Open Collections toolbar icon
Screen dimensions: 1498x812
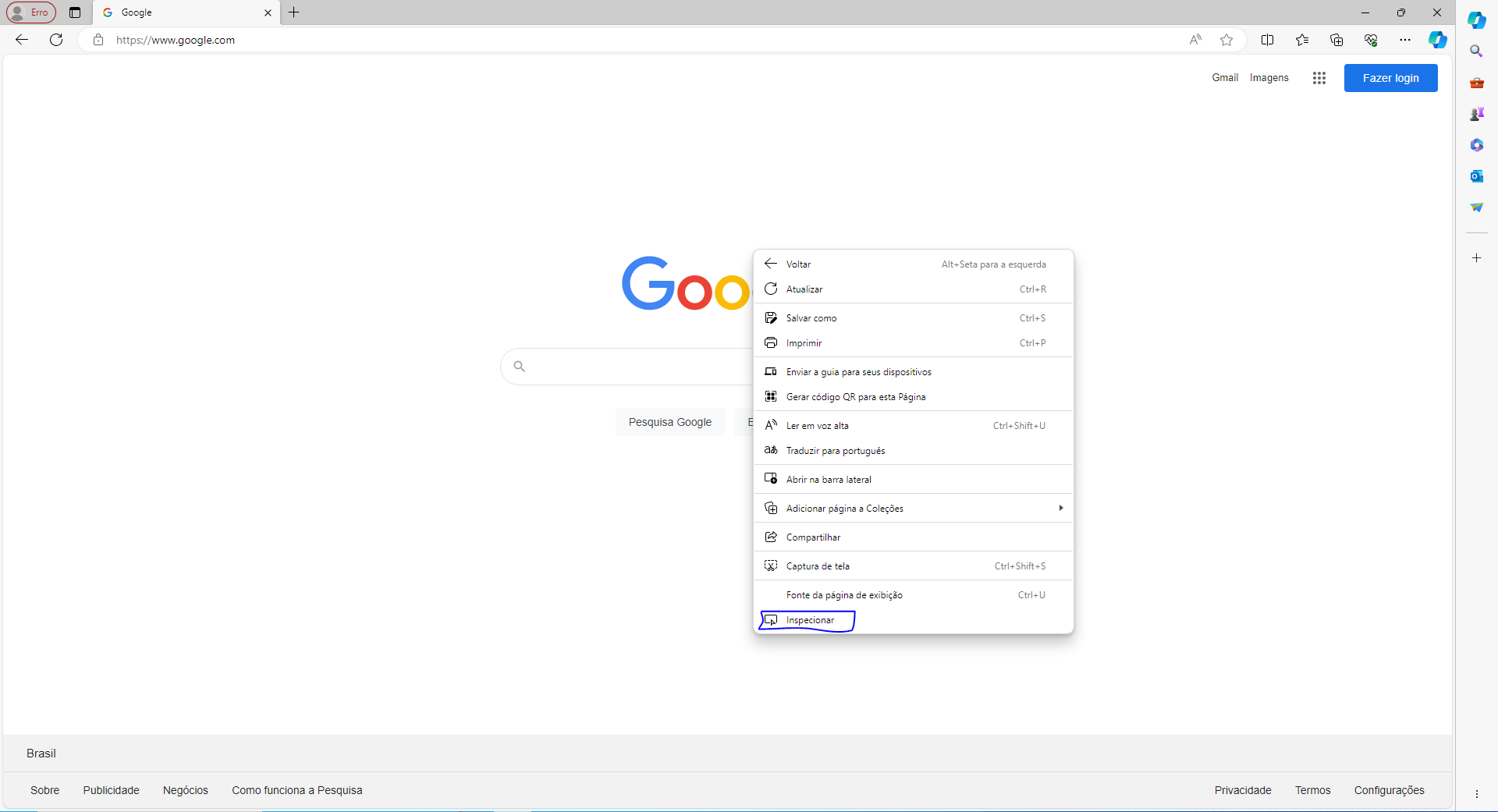point(1336,40)
